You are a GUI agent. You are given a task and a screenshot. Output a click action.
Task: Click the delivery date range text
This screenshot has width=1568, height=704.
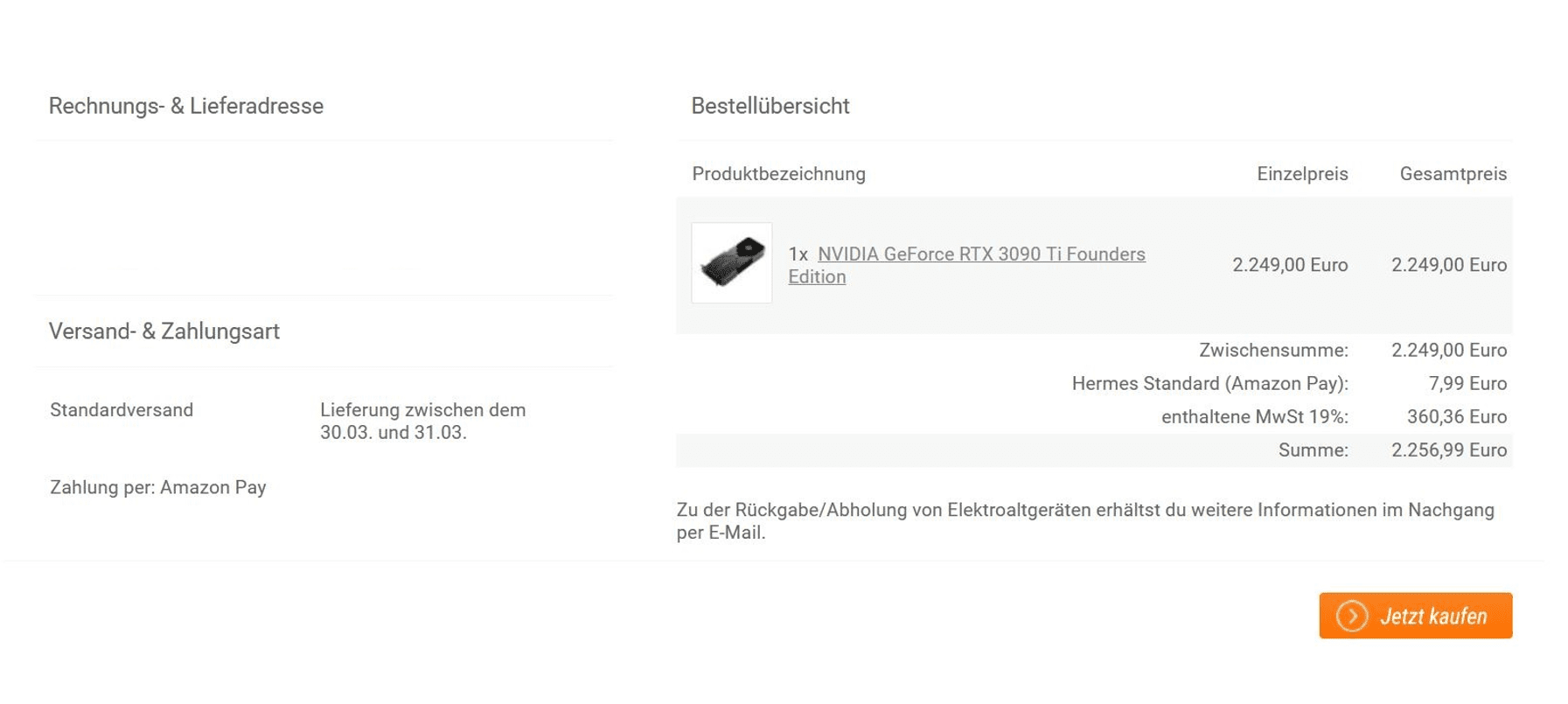pos(422,421)
